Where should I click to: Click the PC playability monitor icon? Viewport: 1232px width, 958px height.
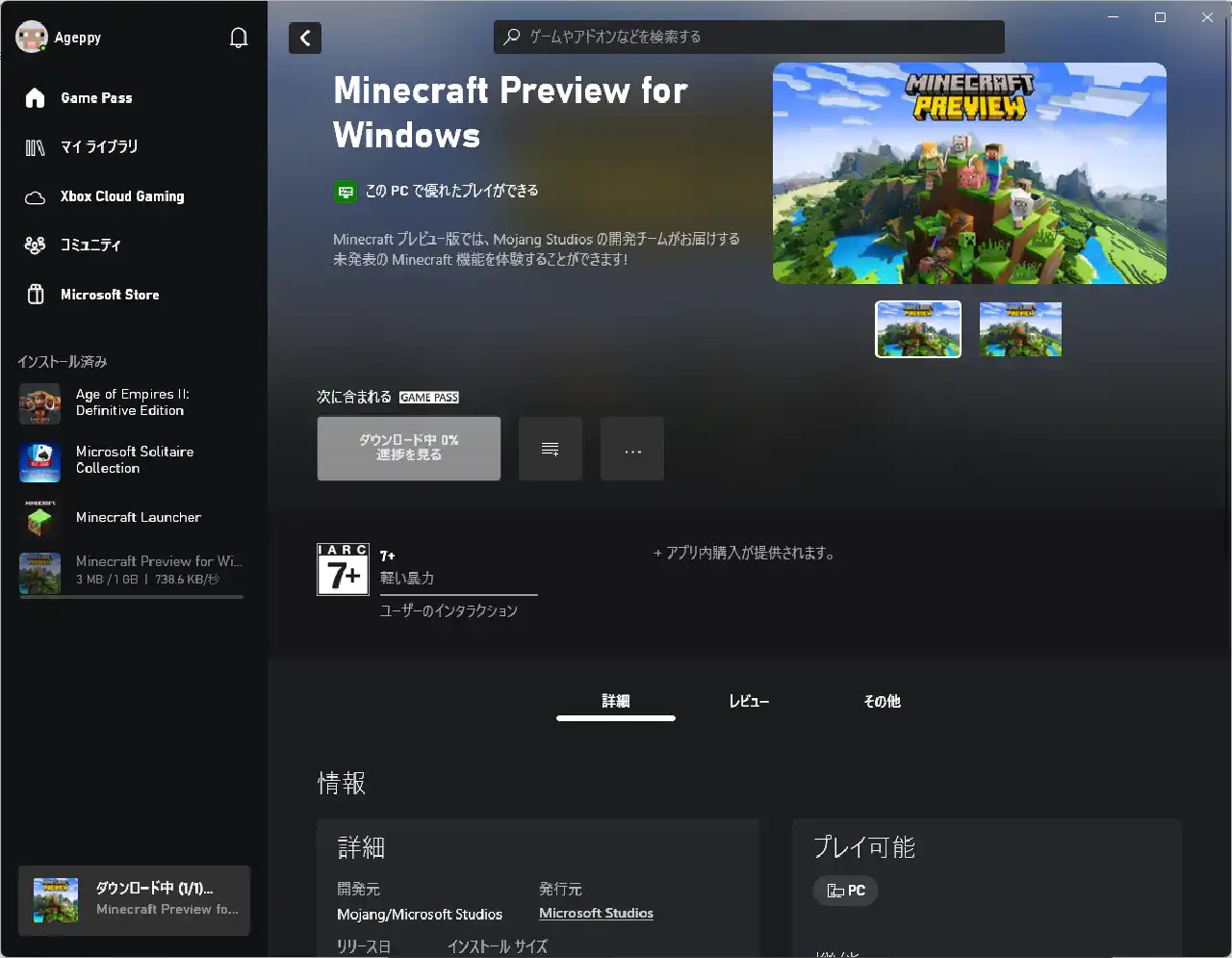346,192
